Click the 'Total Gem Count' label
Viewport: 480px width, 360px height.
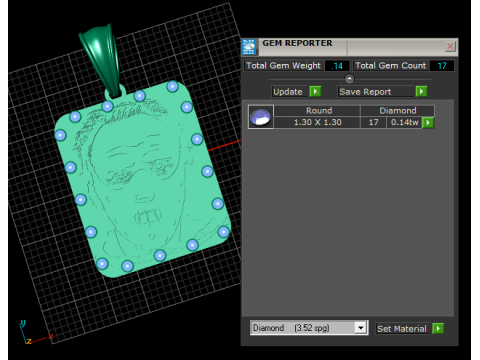(x=390, y=66)
